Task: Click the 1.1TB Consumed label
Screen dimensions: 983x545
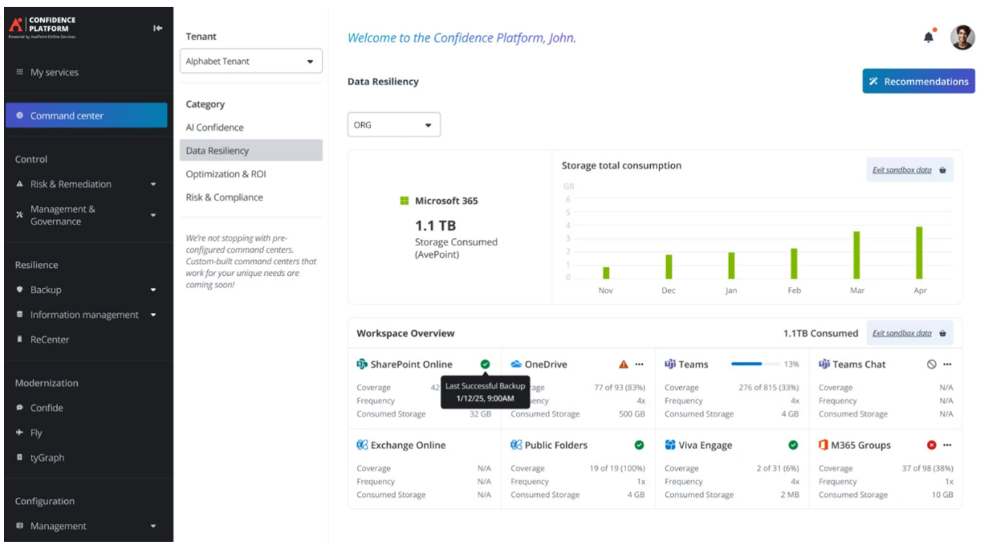Action: (821, 333)
